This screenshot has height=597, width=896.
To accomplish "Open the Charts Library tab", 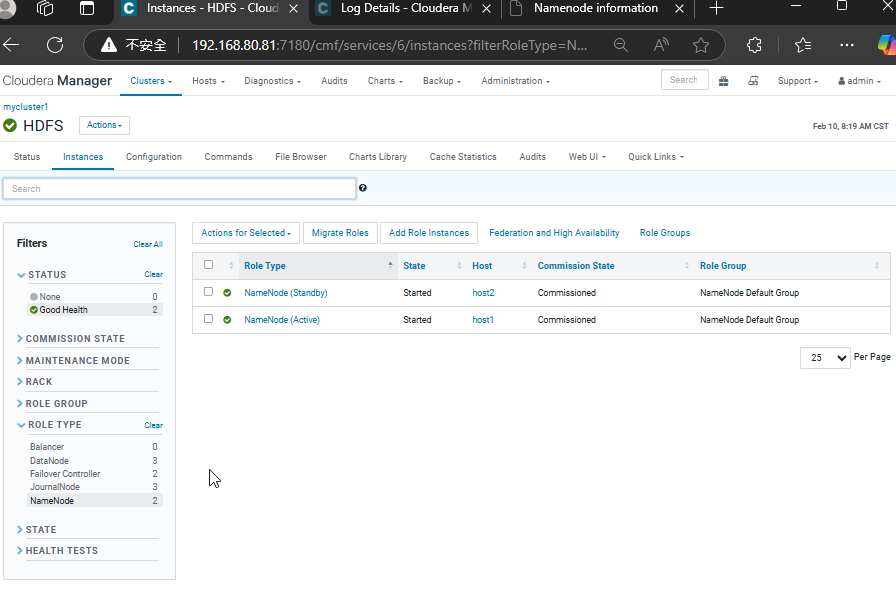I will coord(378,157).
